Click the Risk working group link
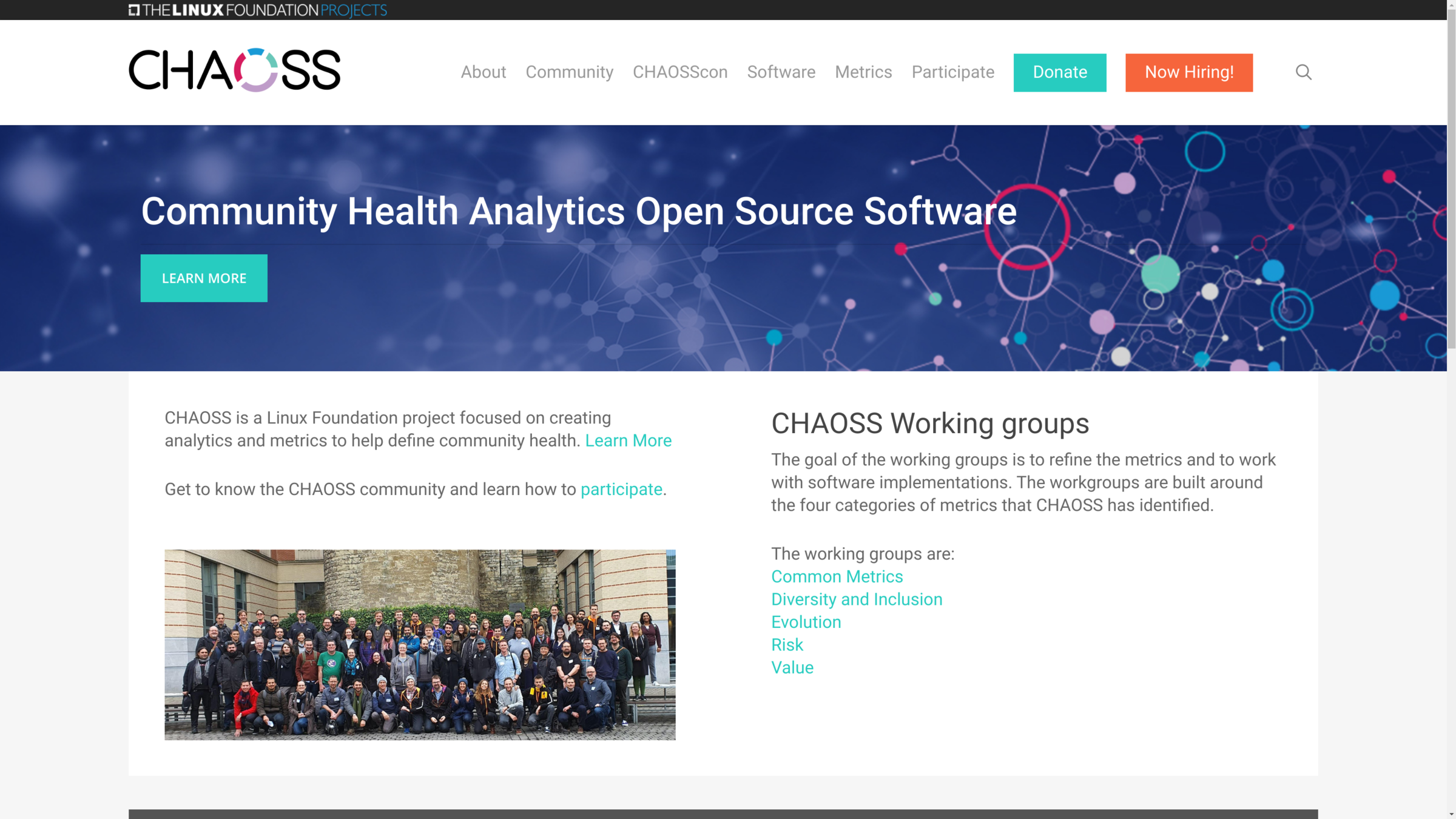The width and height of the screenshot is (1456, 819). click(x=787, y=645)
